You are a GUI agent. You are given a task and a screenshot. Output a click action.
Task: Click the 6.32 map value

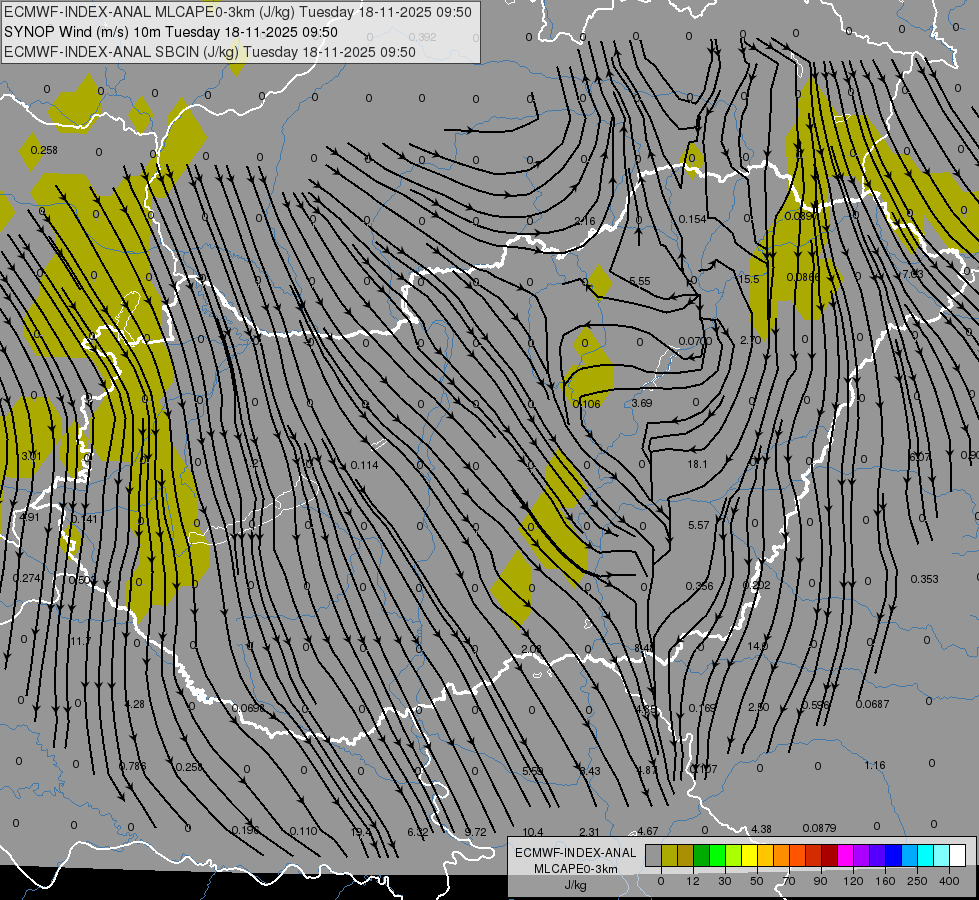[x=418, y=832]
